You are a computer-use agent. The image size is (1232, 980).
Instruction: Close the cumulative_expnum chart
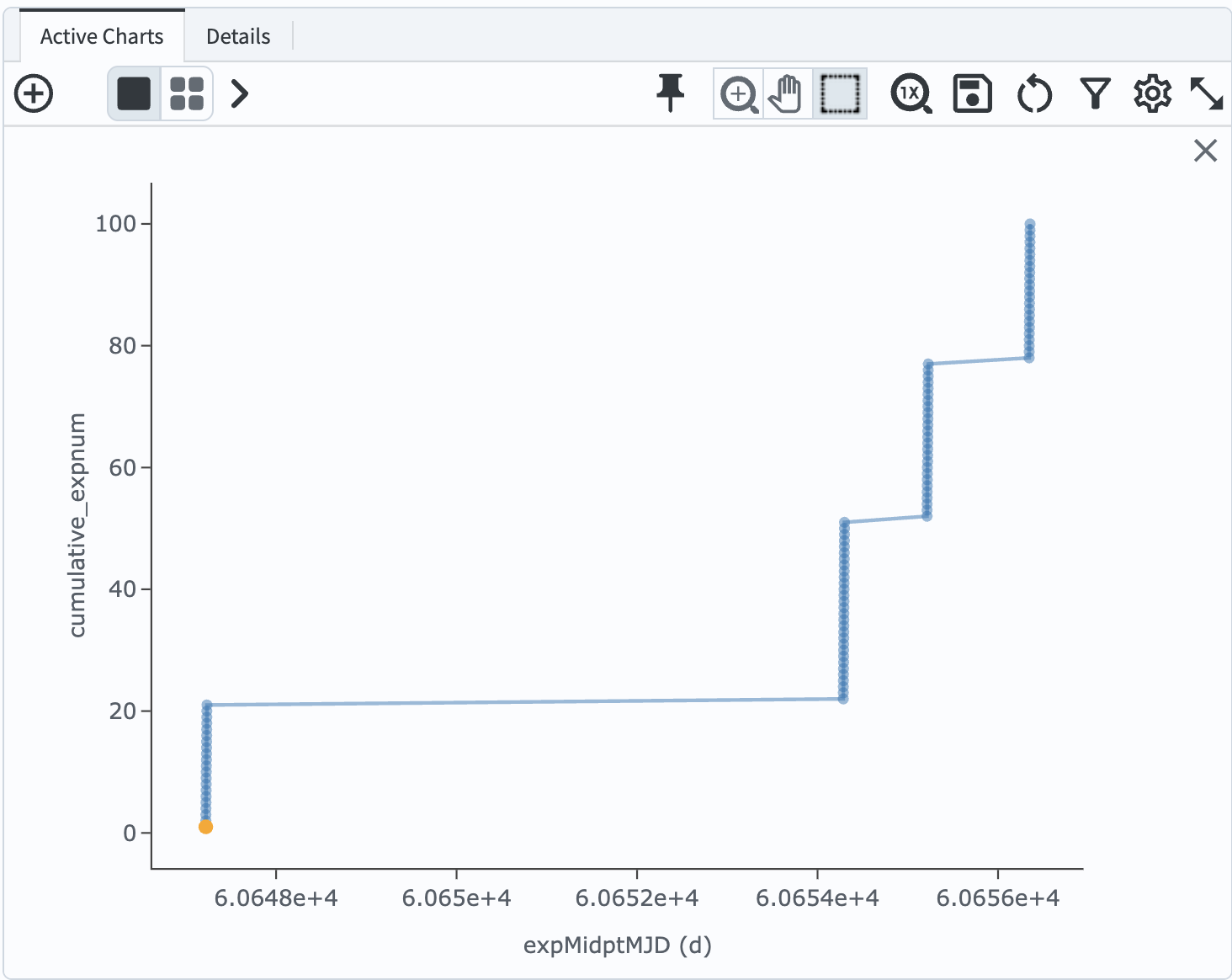pos(1205,151)
